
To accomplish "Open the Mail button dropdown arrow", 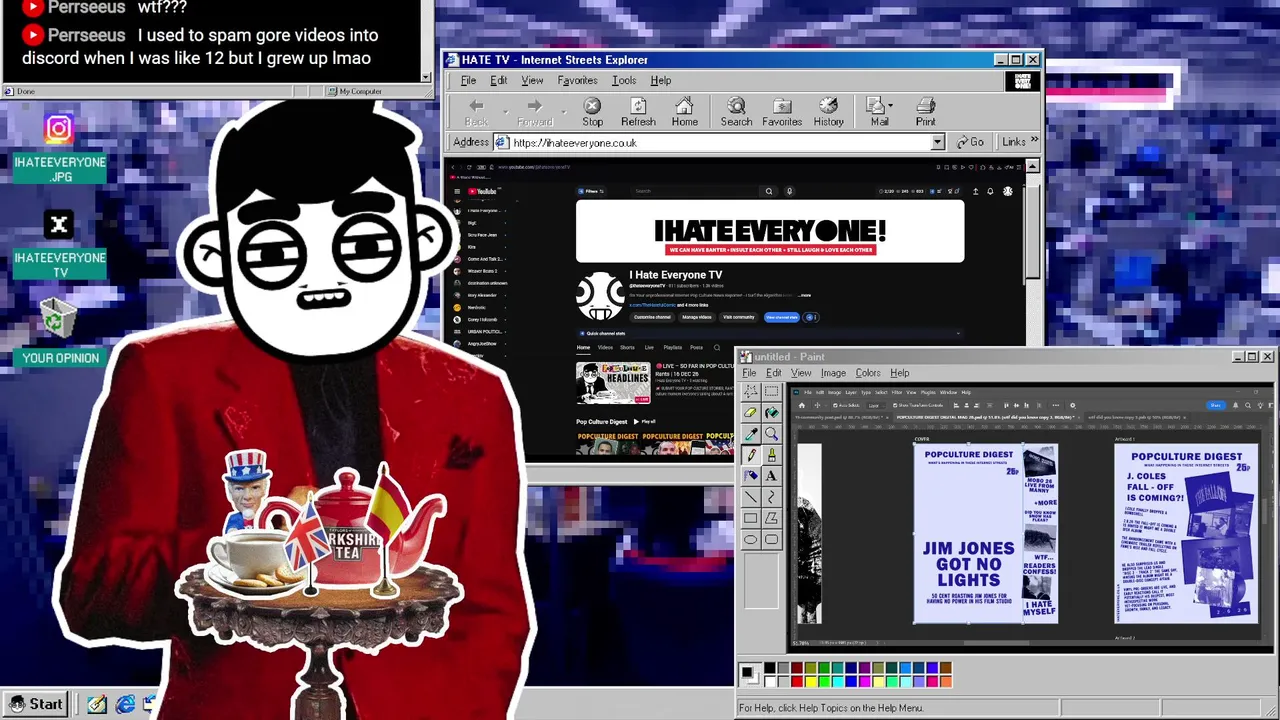I will pyautogui.click(x=888, y=104).
